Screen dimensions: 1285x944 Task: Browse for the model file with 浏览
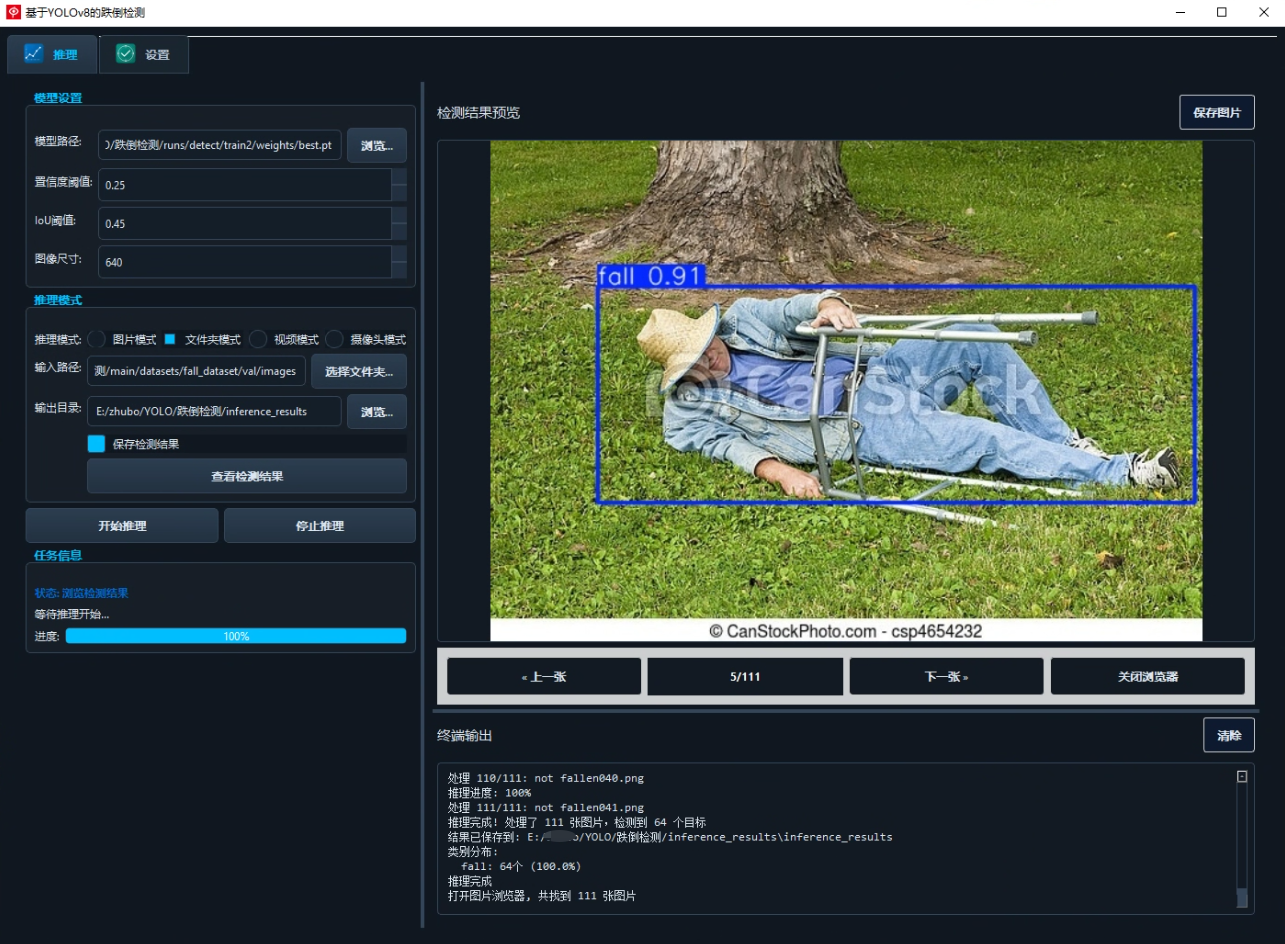(x=377, y=145)
